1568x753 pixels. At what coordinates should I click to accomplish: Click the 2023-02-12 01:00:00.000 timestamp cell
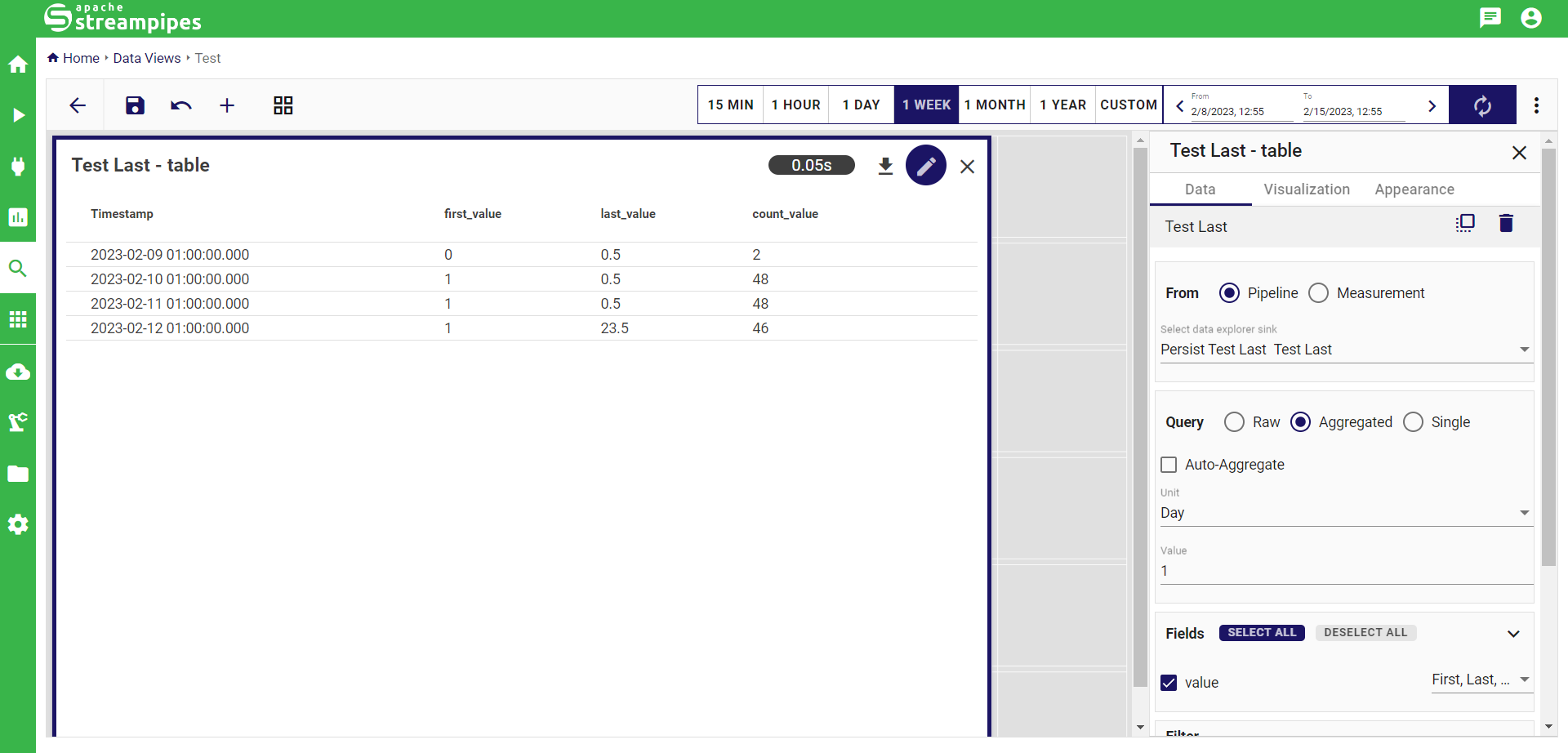point(170,328)
